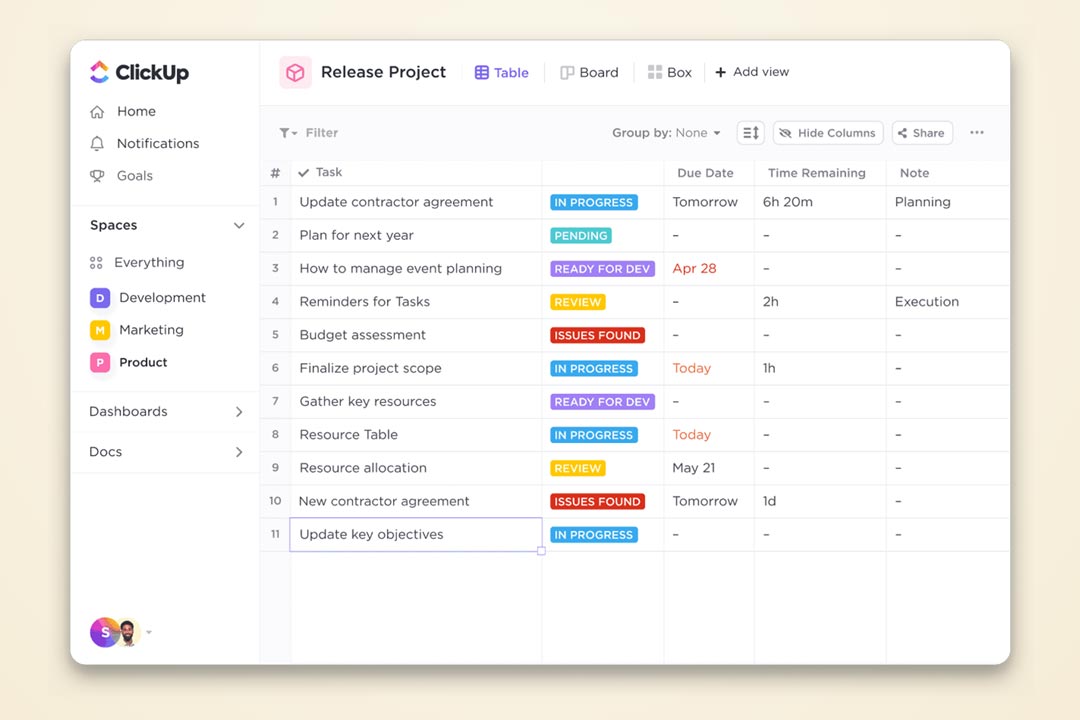The width and height of the screenshot is (1080, 720).
Task: Open the three-dot more options menu
Action: 976,133
